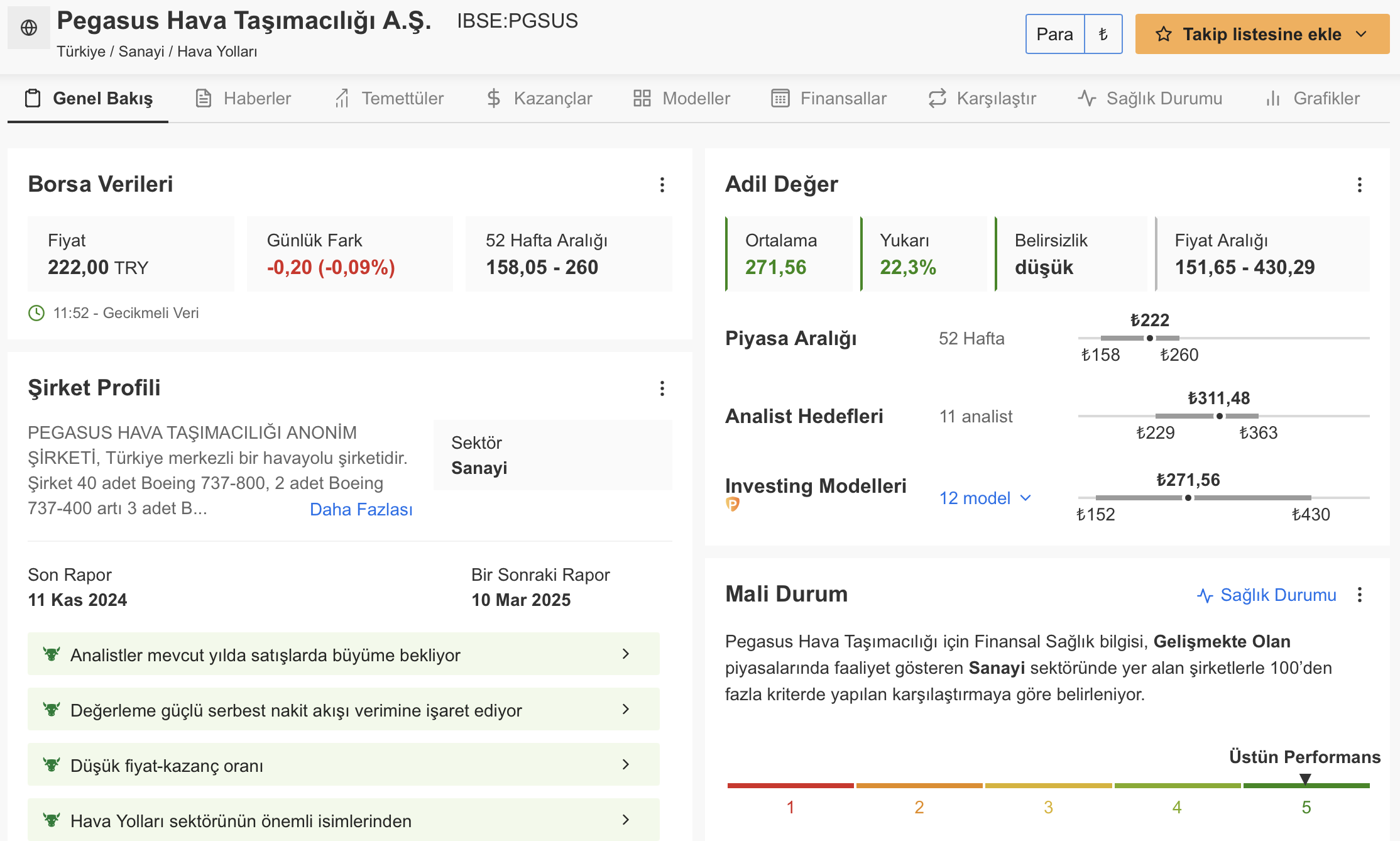Expand Değerleme güçlü serbest nakit akışı chevron
The width and height of the screenshot is (1400, 841).
click(626, 709)
